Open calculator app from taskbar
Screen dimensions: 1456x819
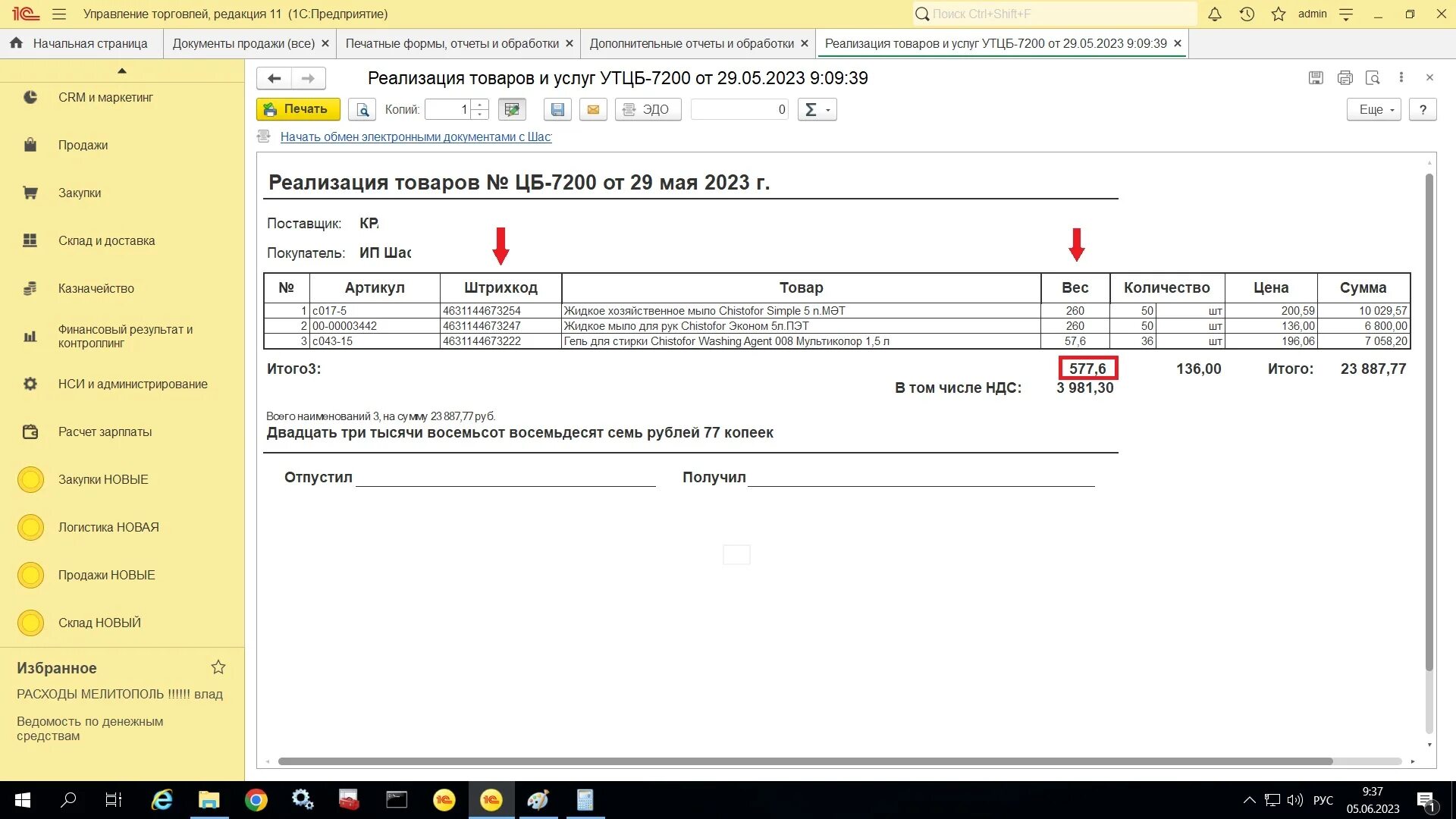[585, 800]
